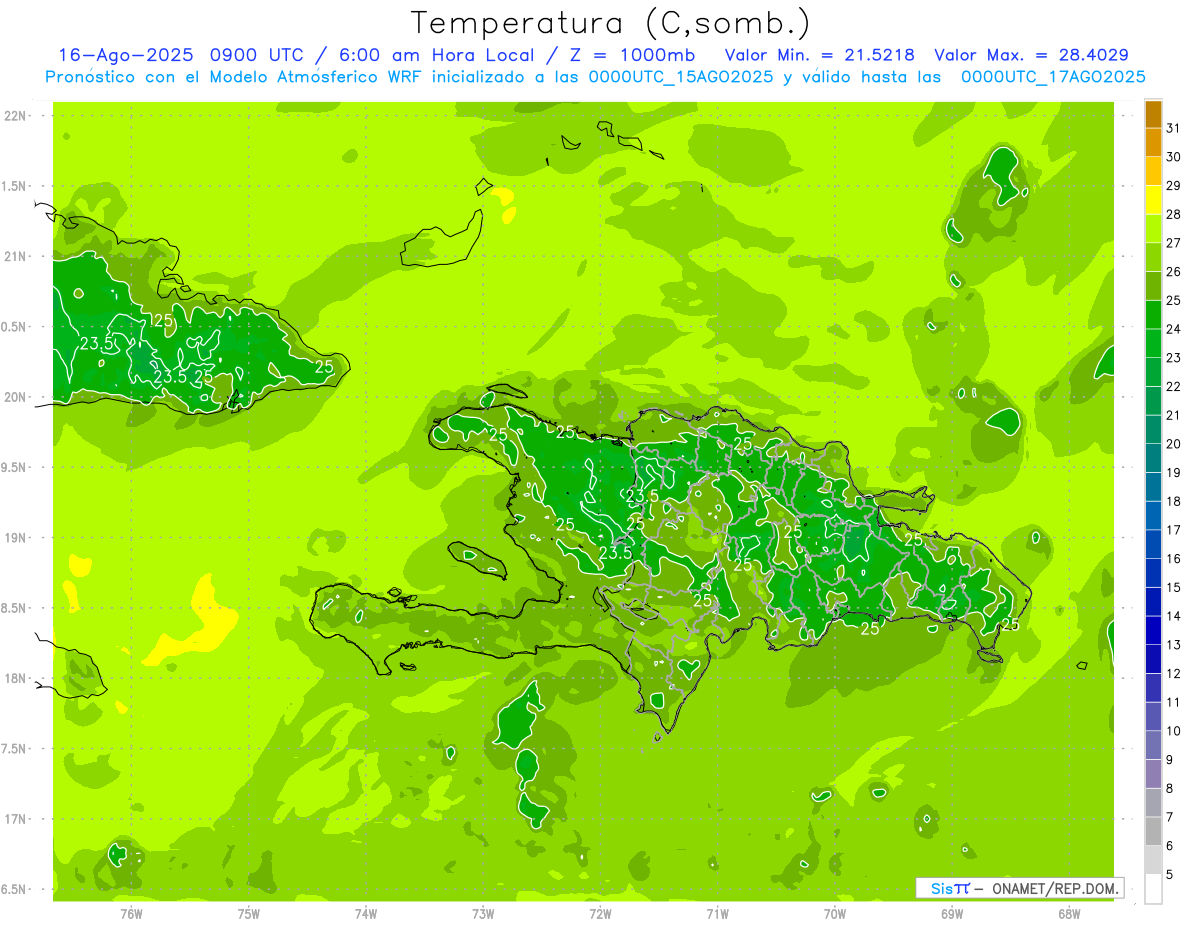Click the '74W' longitude label

(x=365, y=914)
